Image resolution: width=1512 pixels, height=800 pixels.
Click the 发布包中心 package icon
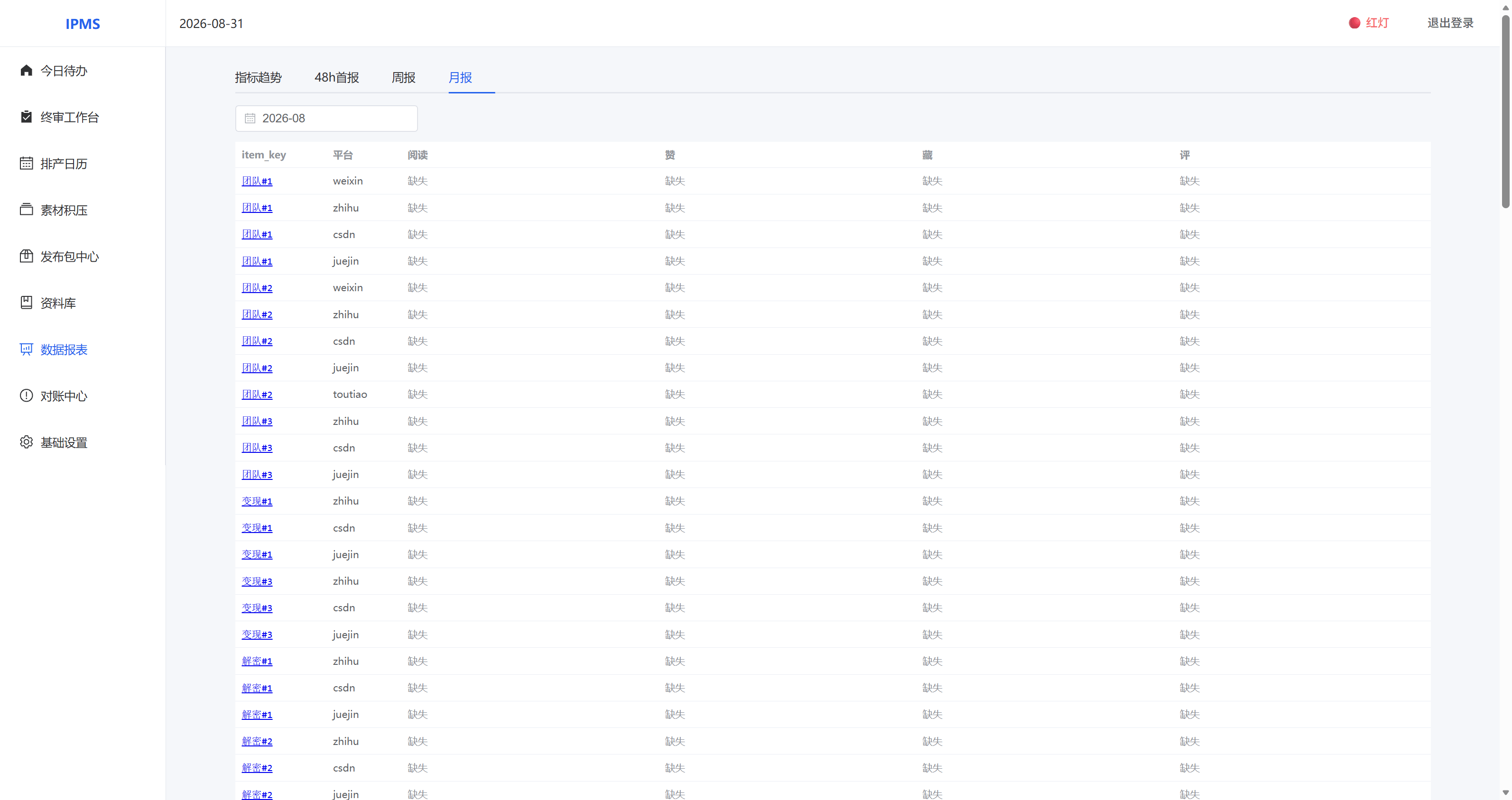(x=26, y=256)
